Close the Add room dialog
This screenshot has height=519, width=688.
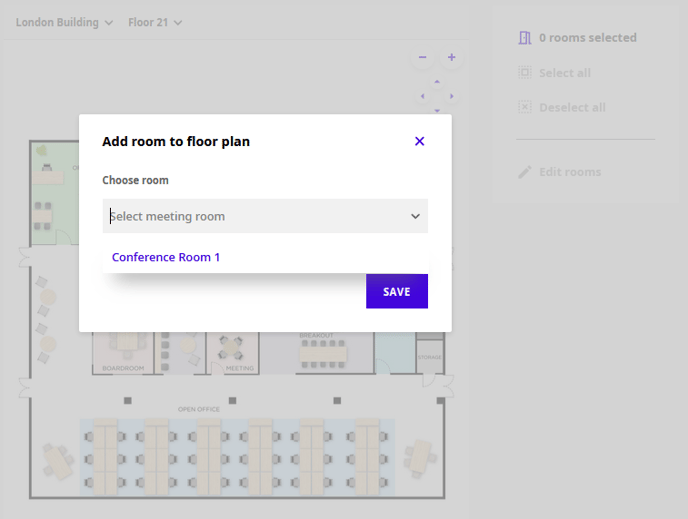pyautogui.click(x=419, y=141)
